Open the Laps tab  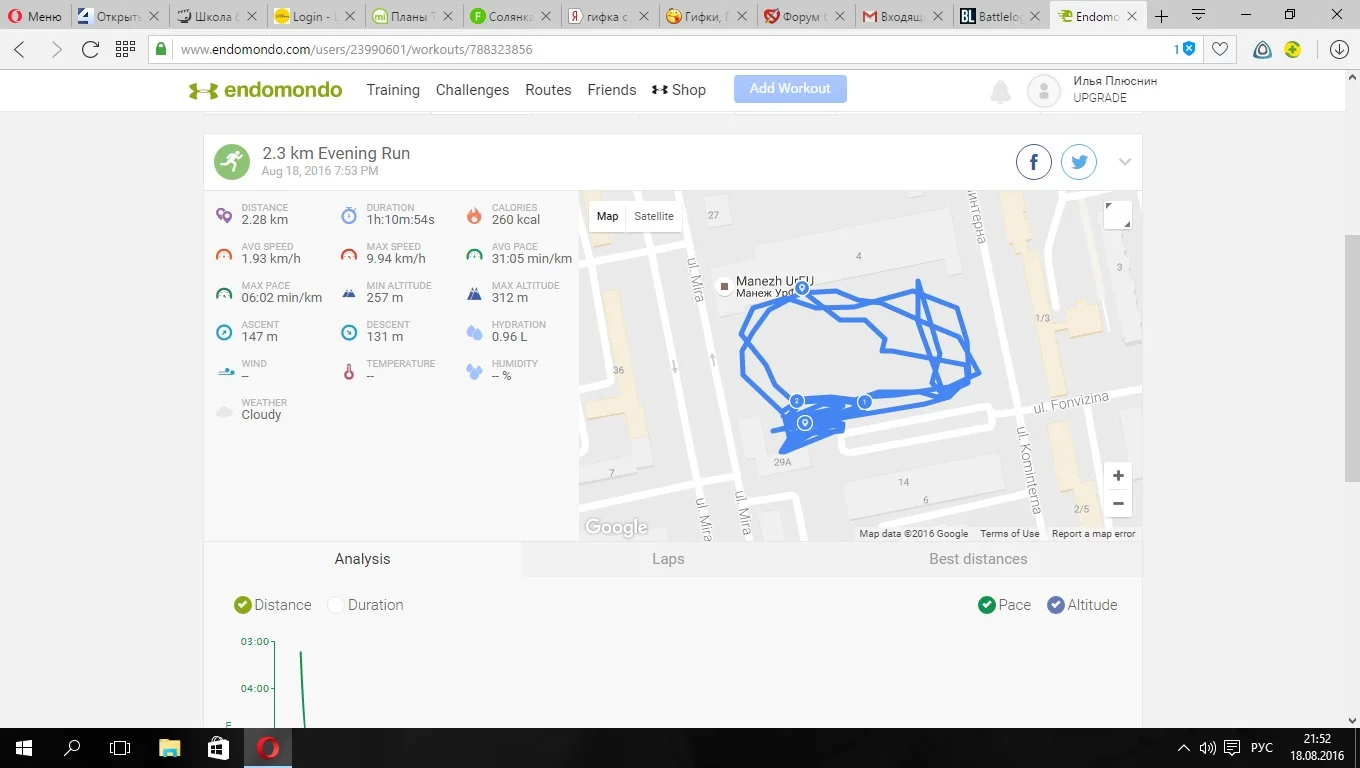click(x=668, y=559)
